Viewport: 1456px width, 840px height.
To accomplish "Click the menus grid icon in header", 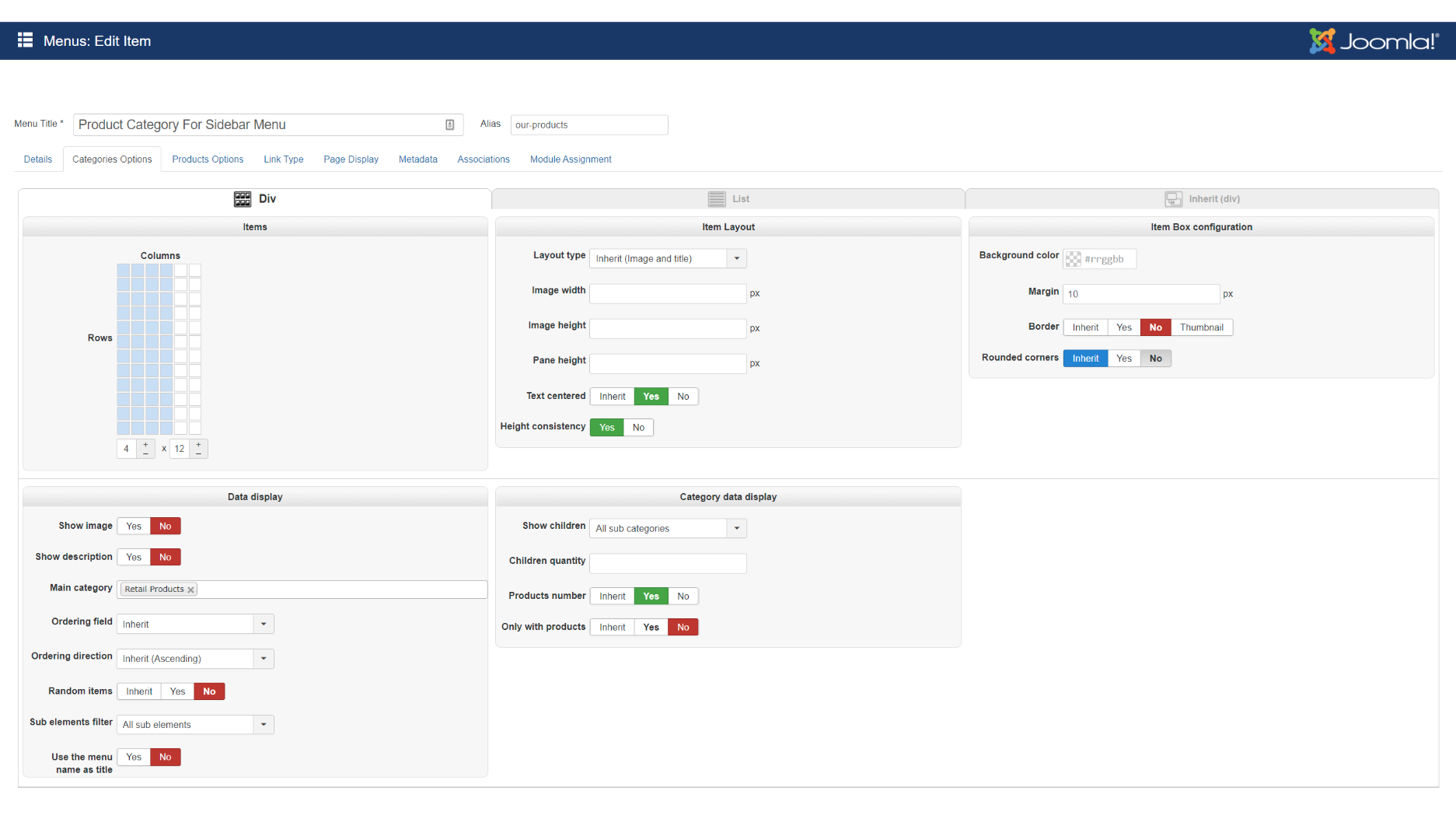I will click(x=25, y=40).
